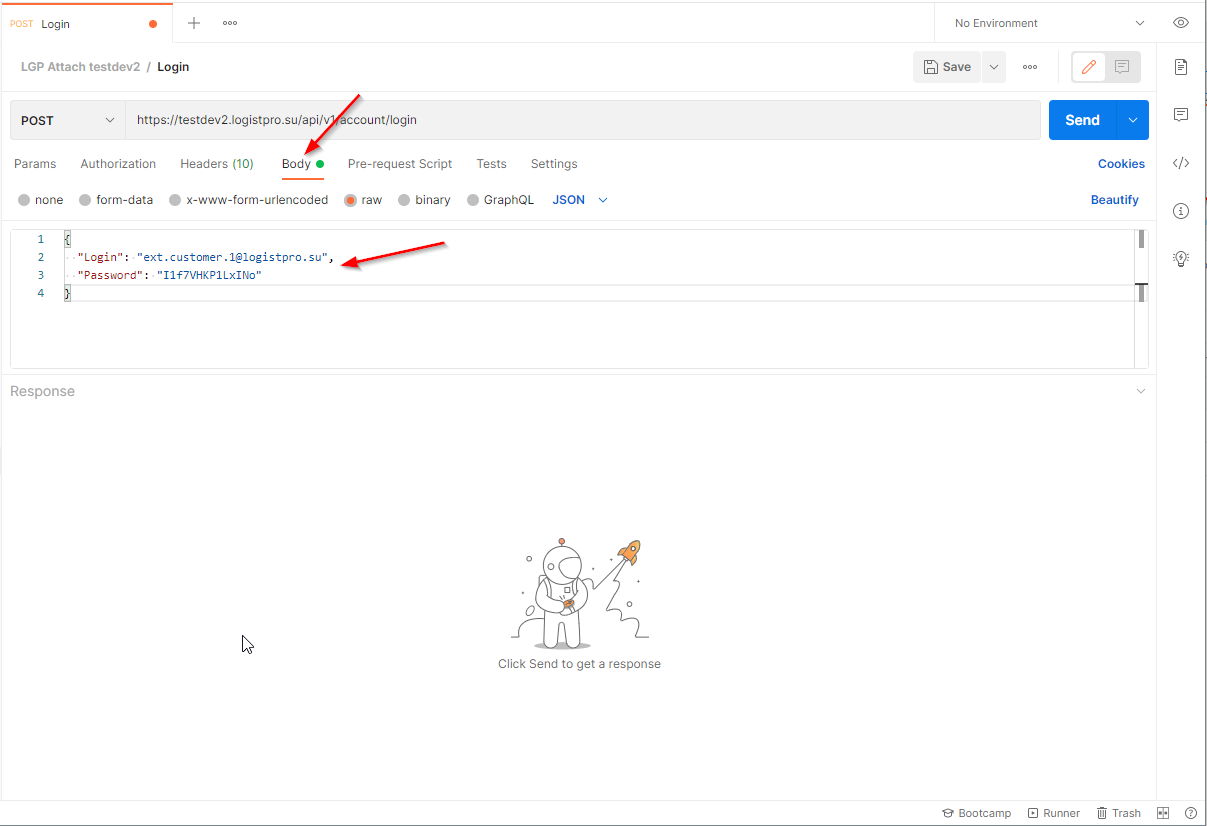Open the code snippet icon in sidebar
The image size is (1207, 826).
coord(1181,163)
